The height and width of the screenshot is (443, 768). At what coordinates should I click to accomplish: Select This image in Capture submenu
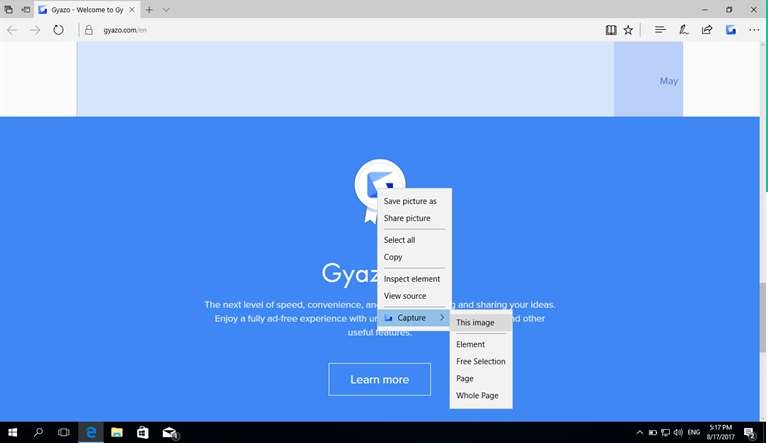pos(481,322)
